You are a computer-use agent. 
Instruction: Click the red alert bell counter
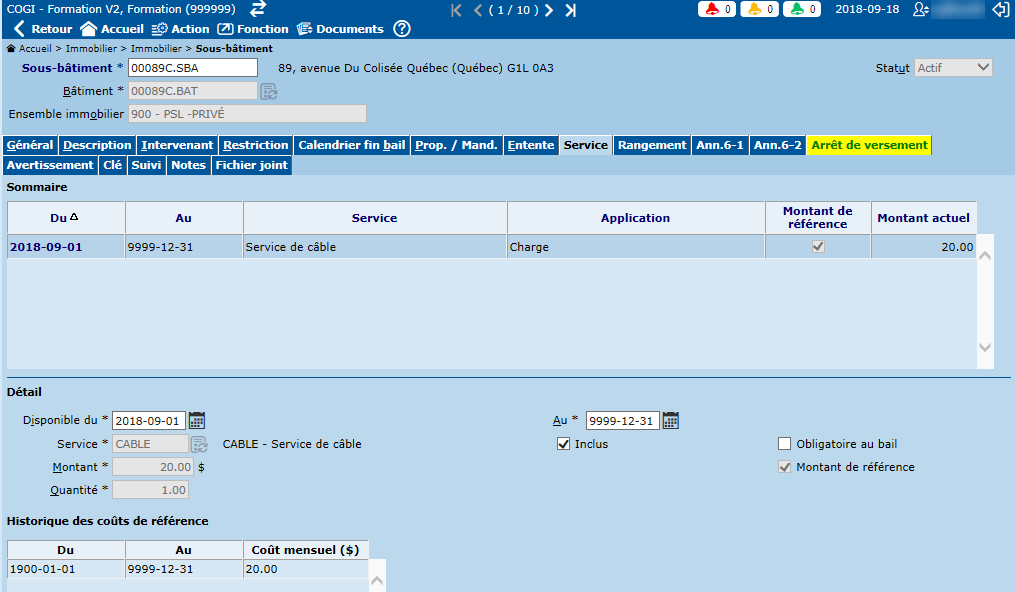point(717,10)
